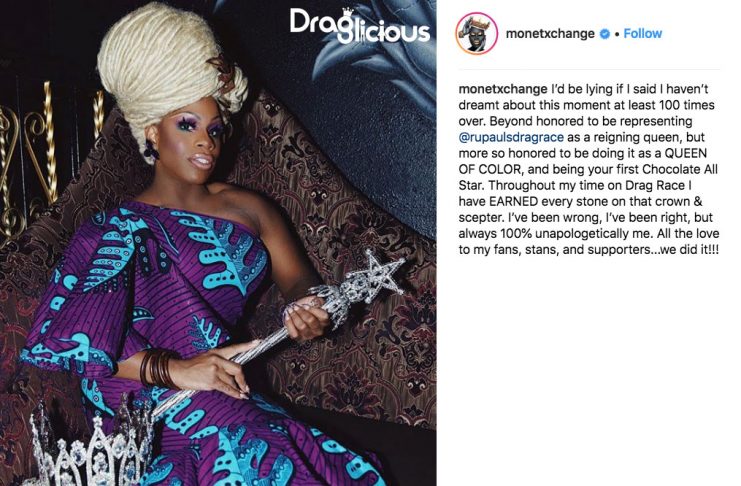741x486 pixels.
Task: Click the Draglicious watermark logo
Action: point(360,26)
